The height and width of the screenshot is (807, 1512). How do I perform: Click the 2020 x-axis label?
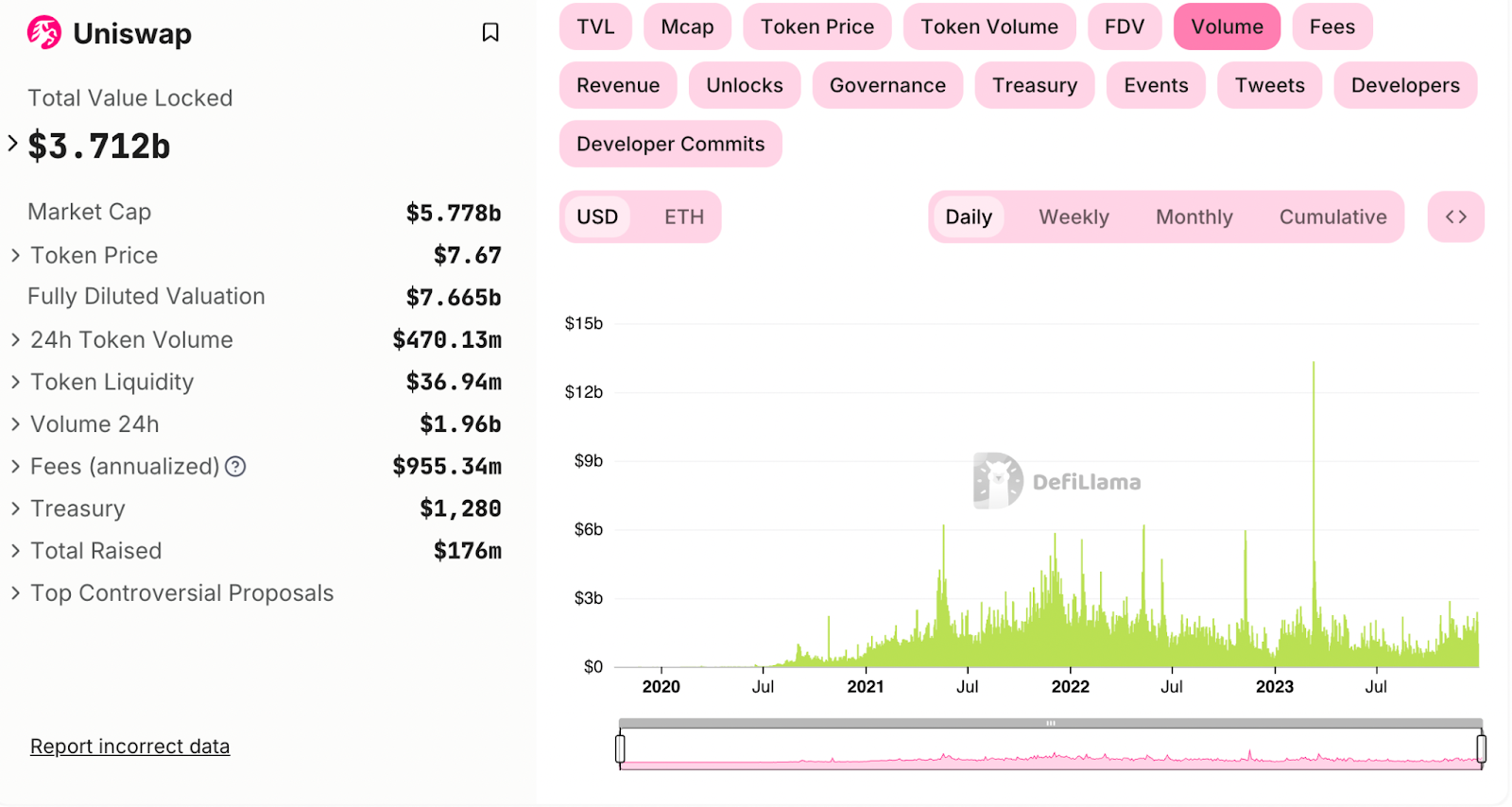click(661, 687)
